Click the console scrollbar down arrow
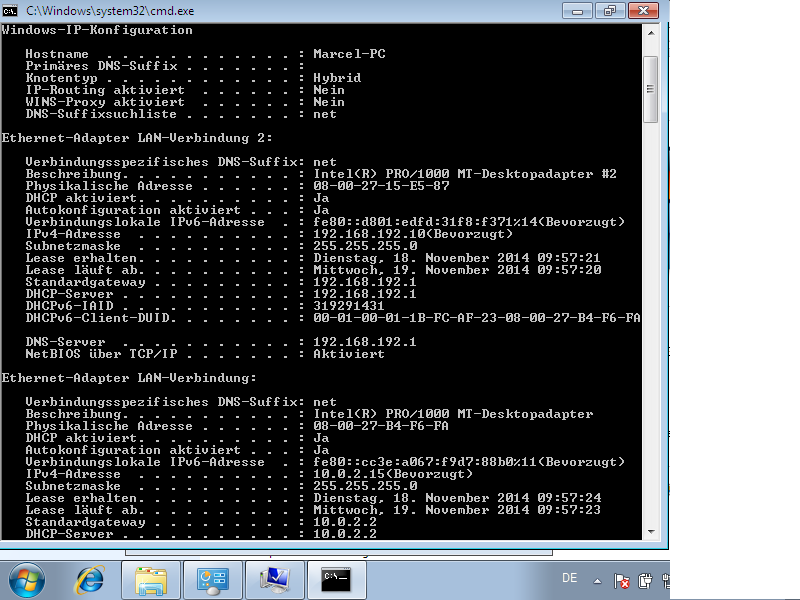The image size is (800, 600). point(651,532)
